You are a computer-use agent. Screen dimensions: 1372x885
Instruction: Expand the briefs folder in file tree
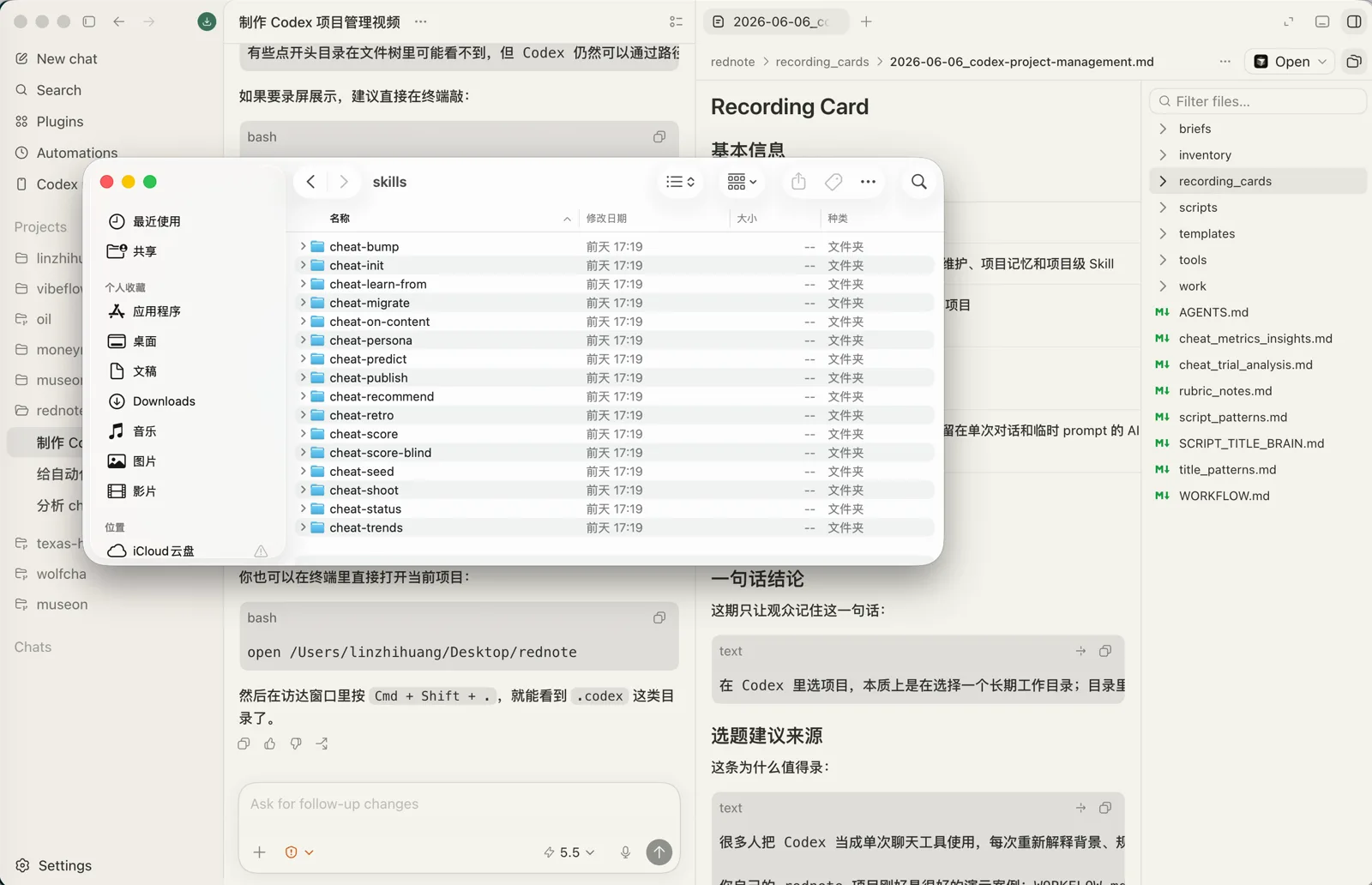click(1164, 129)
